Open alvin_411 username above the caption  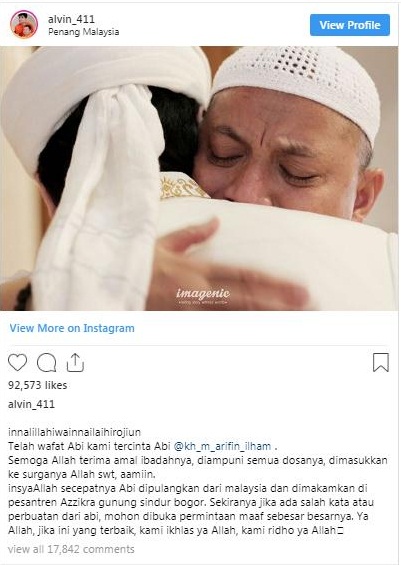click(31, 404)
